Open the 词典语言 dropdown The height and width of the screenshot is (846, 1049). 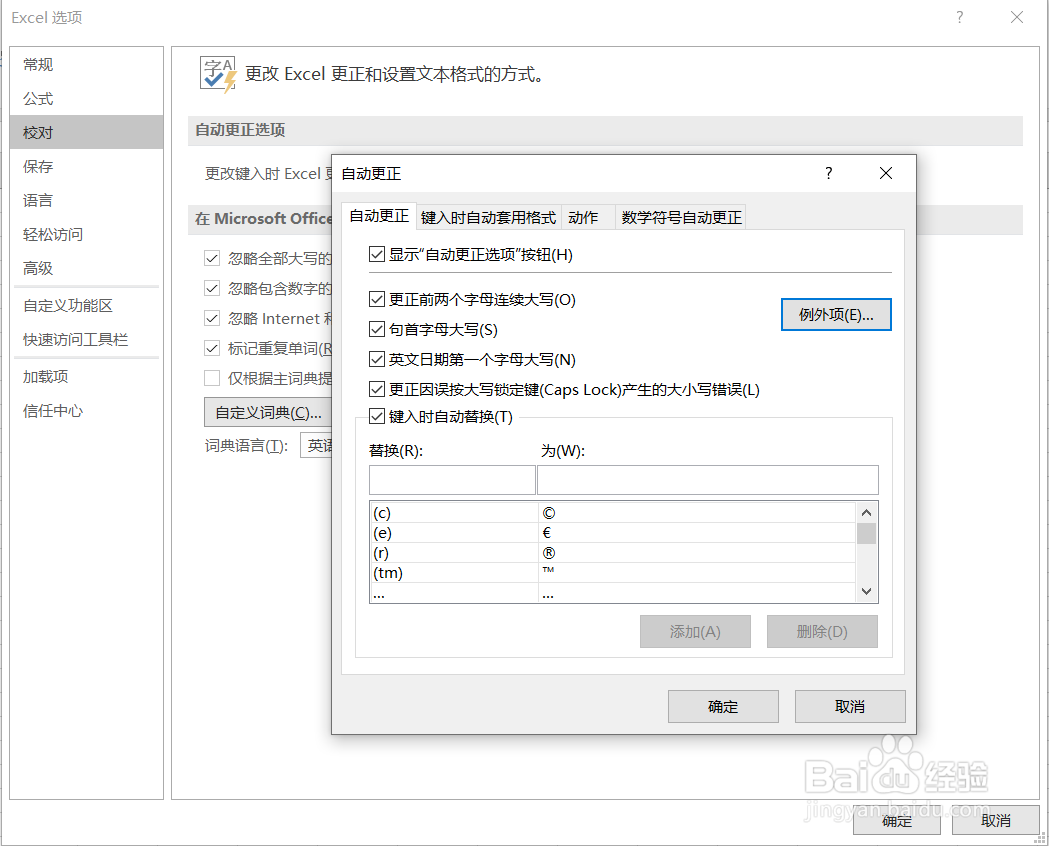point(316,445)
